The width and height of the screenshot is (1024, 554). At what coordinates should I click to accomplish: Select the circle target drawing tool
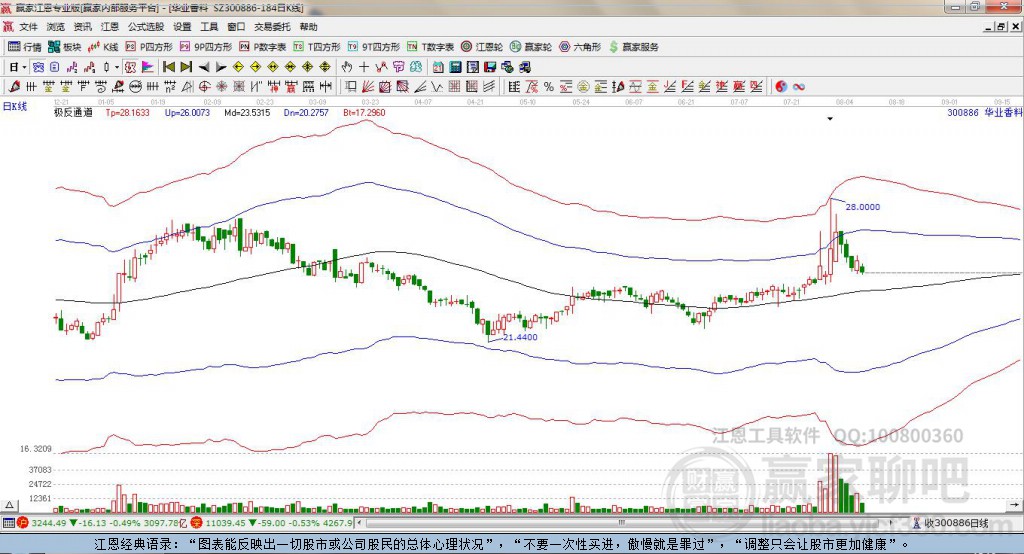(204, 86)
